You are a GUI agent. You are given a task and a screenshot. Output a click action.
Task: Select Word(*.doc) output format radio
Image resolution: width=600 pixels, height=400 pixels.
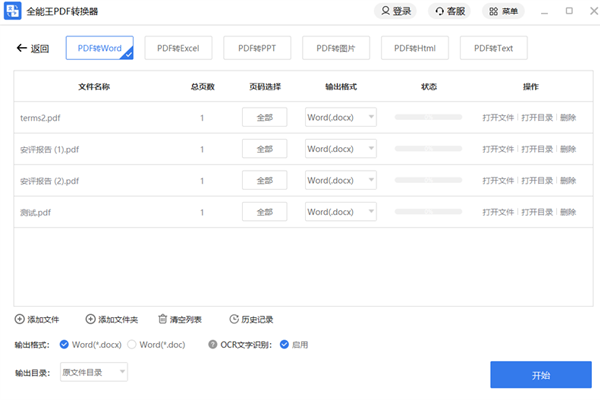pos(132,344)
